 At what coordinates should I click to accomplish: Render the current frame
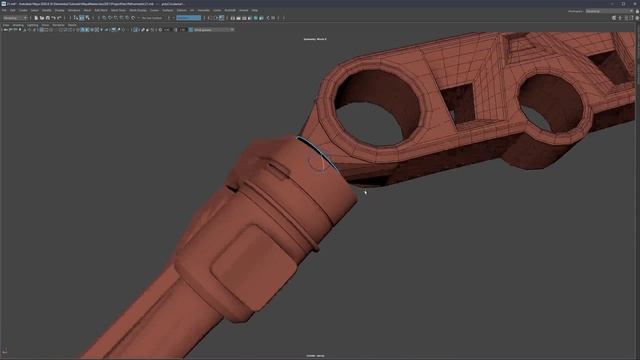(x=238, y=18)
